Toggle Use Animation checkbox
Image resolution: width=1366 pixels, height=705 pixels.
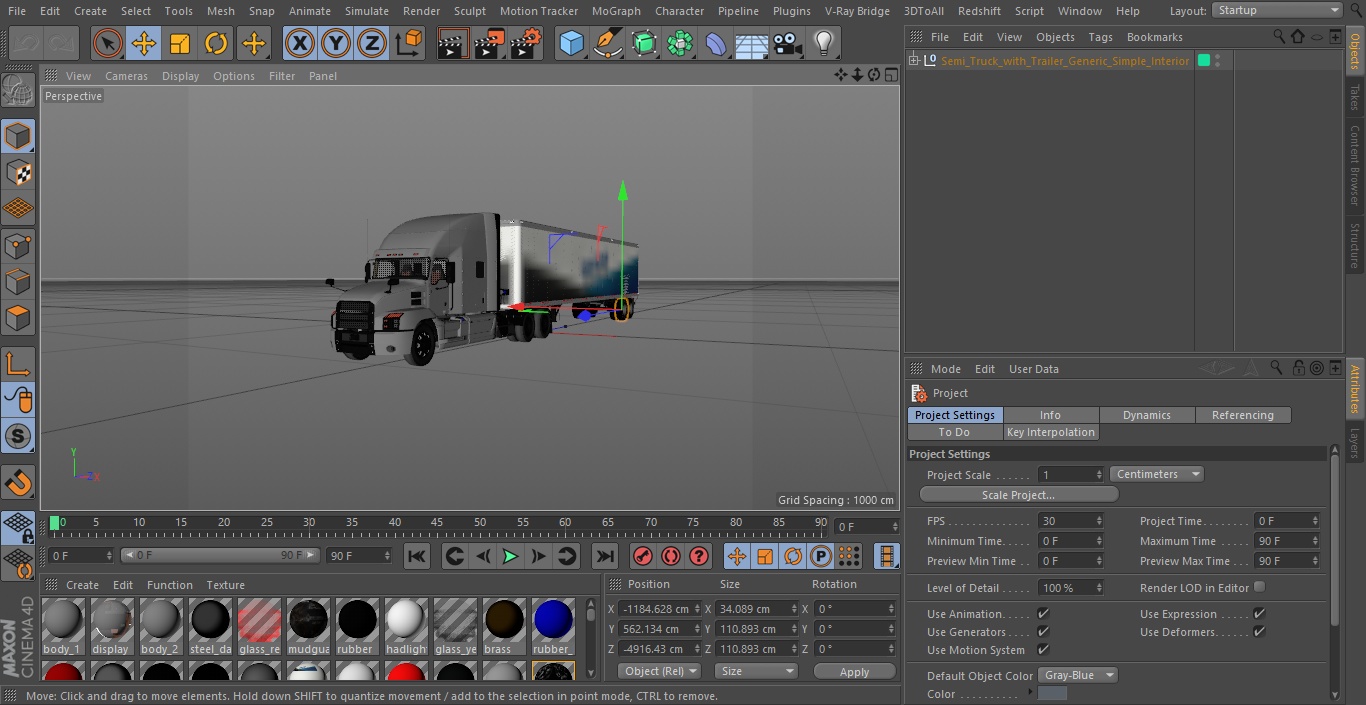coord(1043,613)
